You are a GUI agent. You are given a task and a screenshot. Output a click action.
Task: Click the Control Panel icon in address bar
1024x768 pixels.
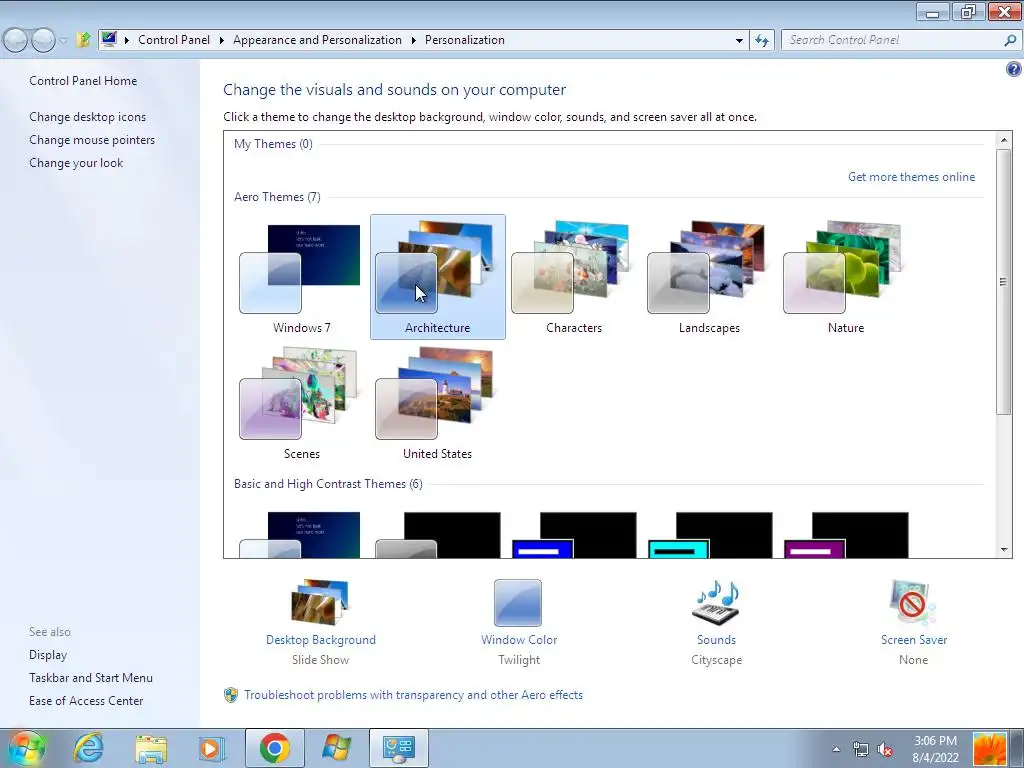click(109, 40)
